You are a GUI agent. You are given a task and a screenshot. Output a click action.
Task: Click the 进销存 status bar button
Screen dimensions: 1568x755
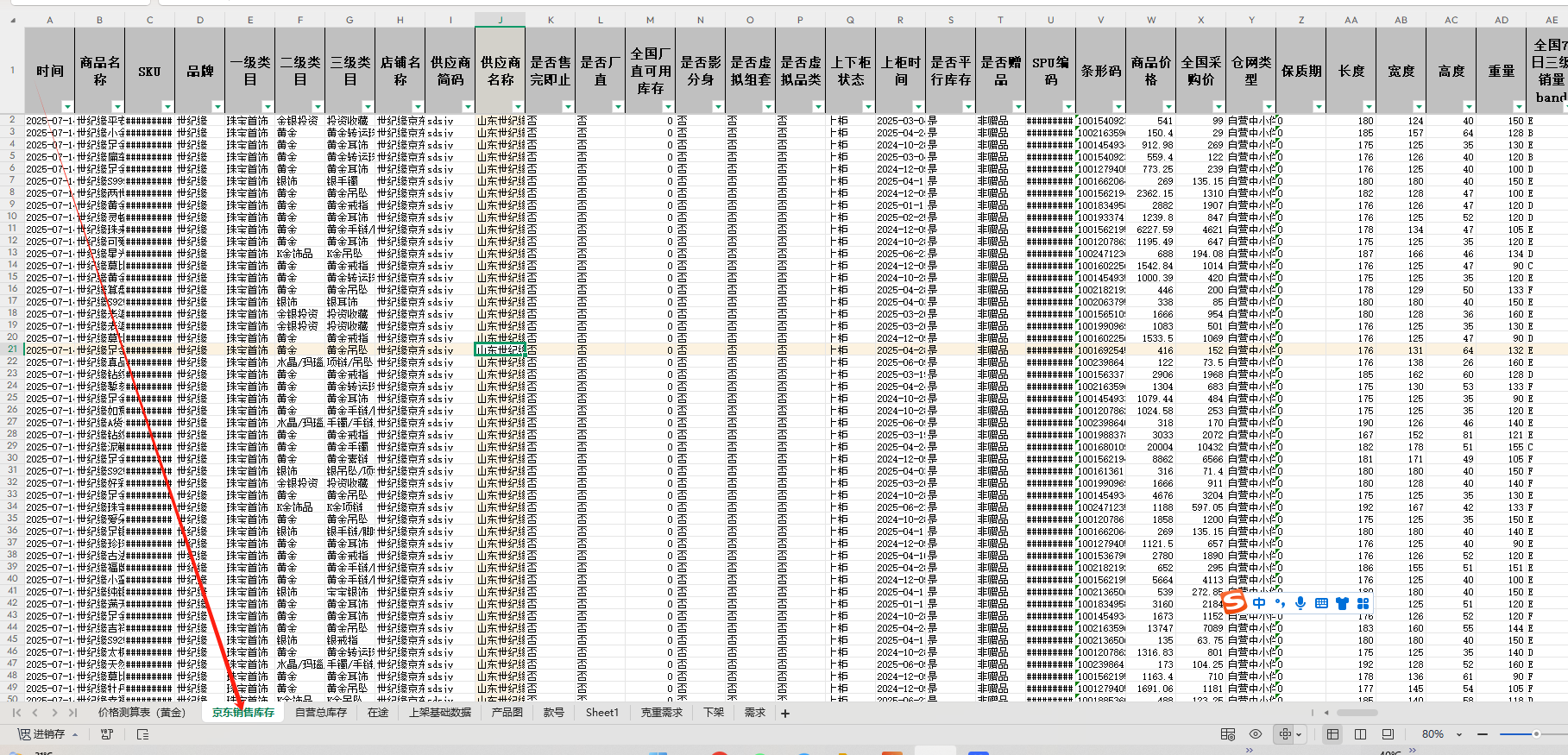[x=48, y=734]
